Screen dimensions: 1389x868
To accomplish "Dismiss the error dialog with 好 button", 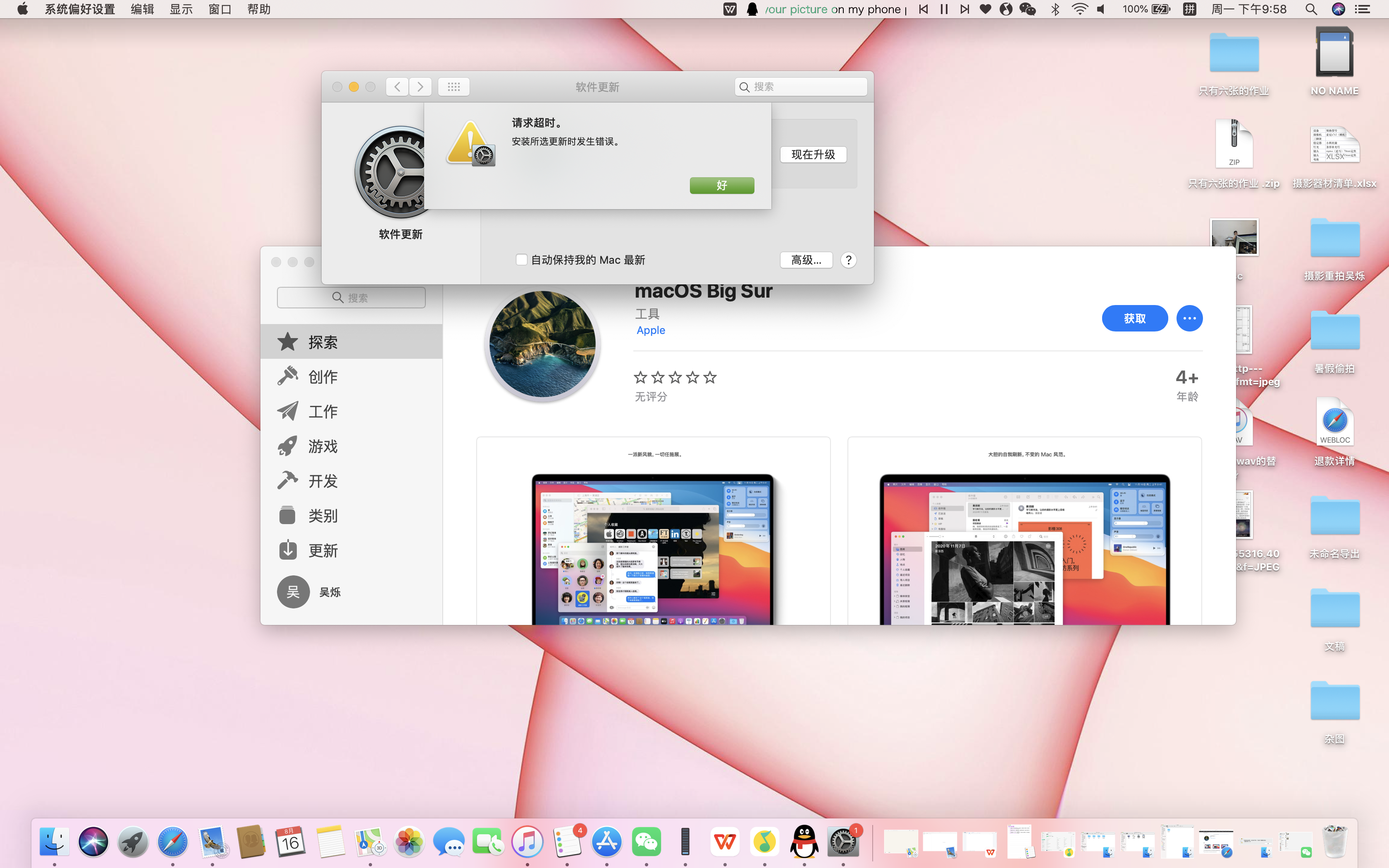I will coord(721,186).
